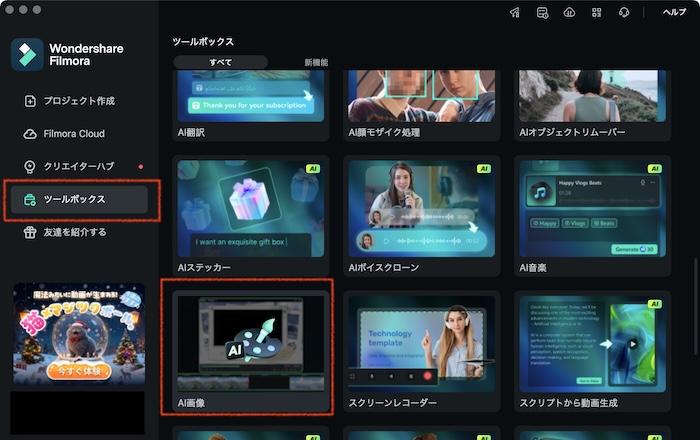700x440 pixels.
Task: Click the headset support icon
Action: pyautogui.click(x=624, y=12)
